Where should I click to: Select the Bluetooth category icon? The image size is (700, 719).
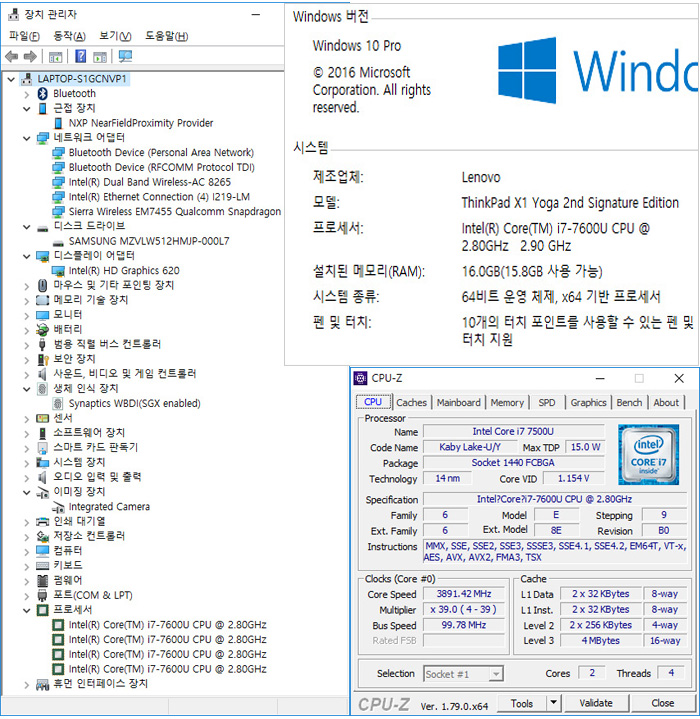[43, 94]
